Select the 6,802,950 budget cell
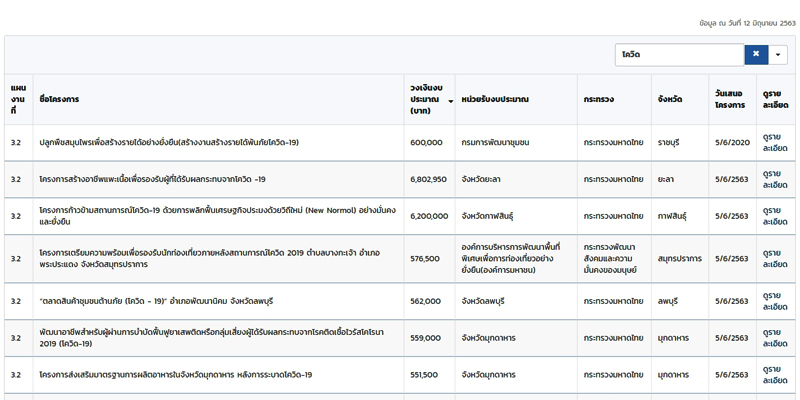The height and width of the screenshot is (400, 800). tap(428, 179)
